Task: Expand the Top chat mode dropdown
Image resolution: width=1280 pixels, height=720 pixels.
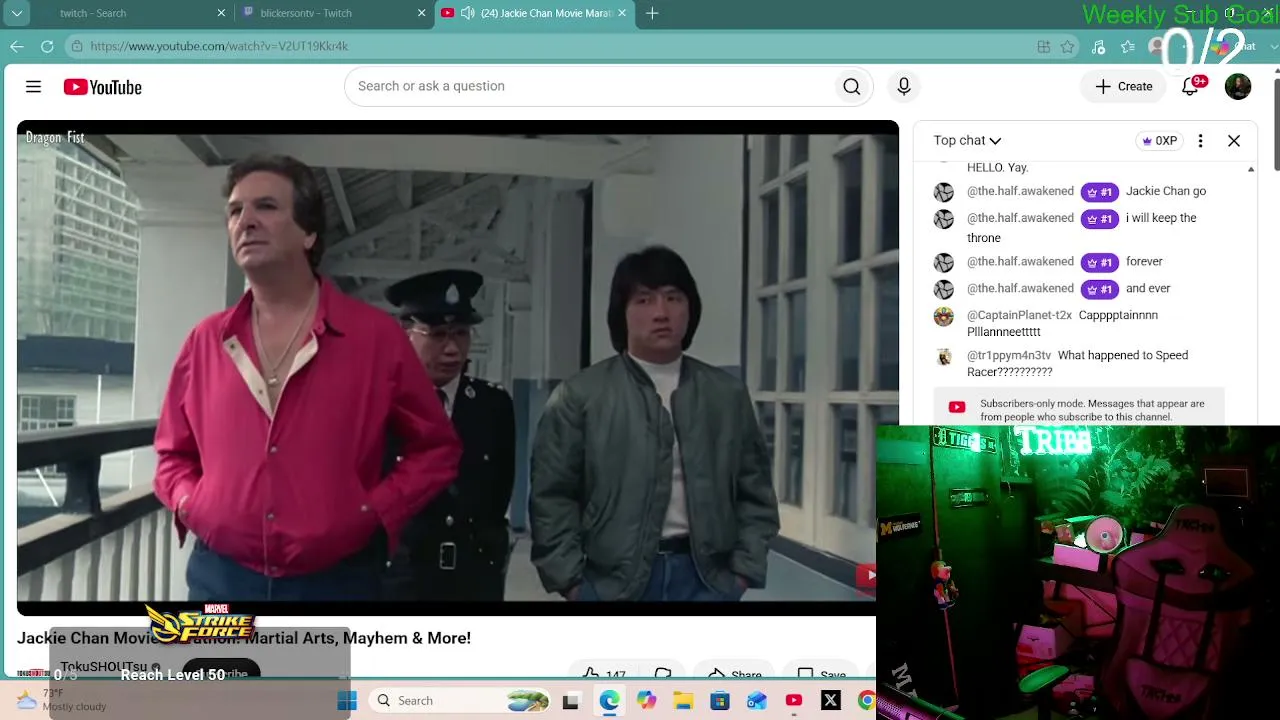Action: click(967, 141)
